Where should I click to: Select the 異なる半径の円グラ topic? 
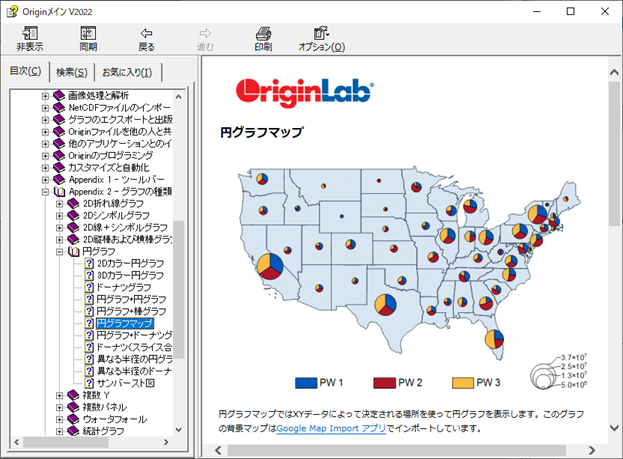tap(135, 359)
